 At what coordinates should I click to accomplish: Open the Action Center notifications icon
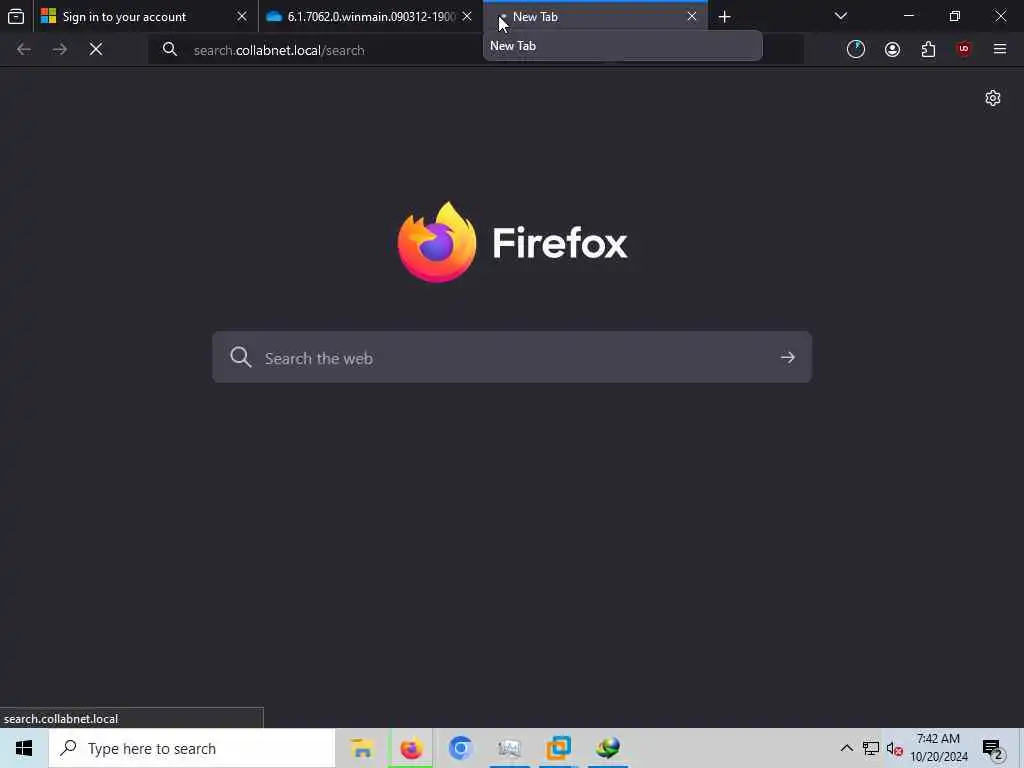click(992, 748)
